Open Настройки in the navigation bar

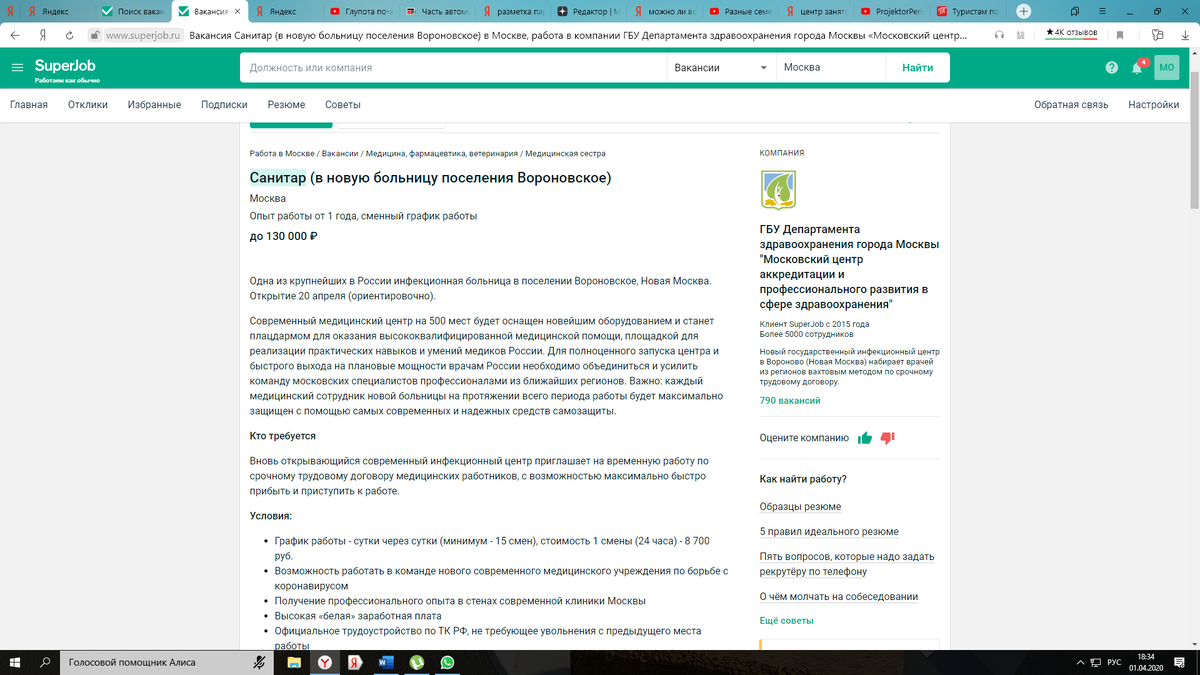pyautogui.click(x=1153, y=105)
